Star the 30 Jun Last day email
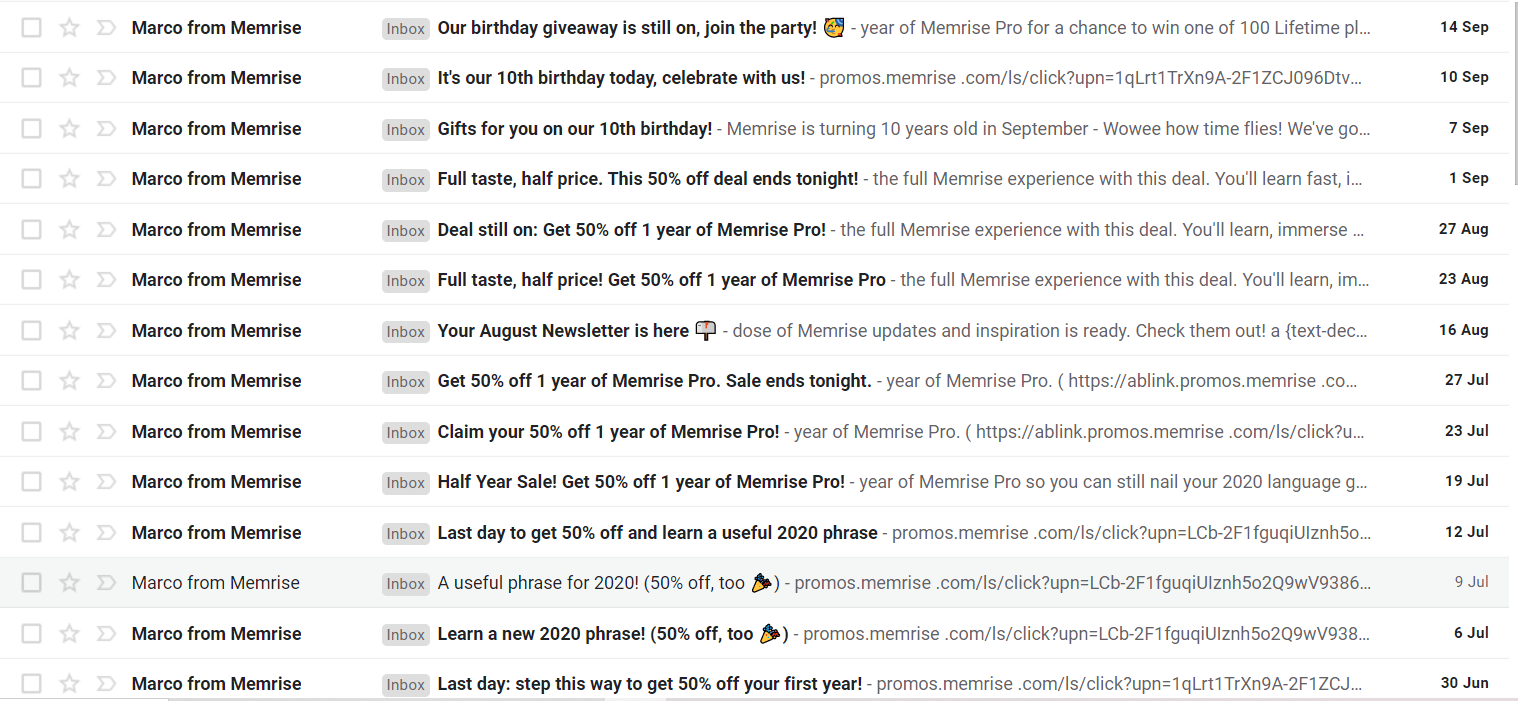 (x=69, y=684)
